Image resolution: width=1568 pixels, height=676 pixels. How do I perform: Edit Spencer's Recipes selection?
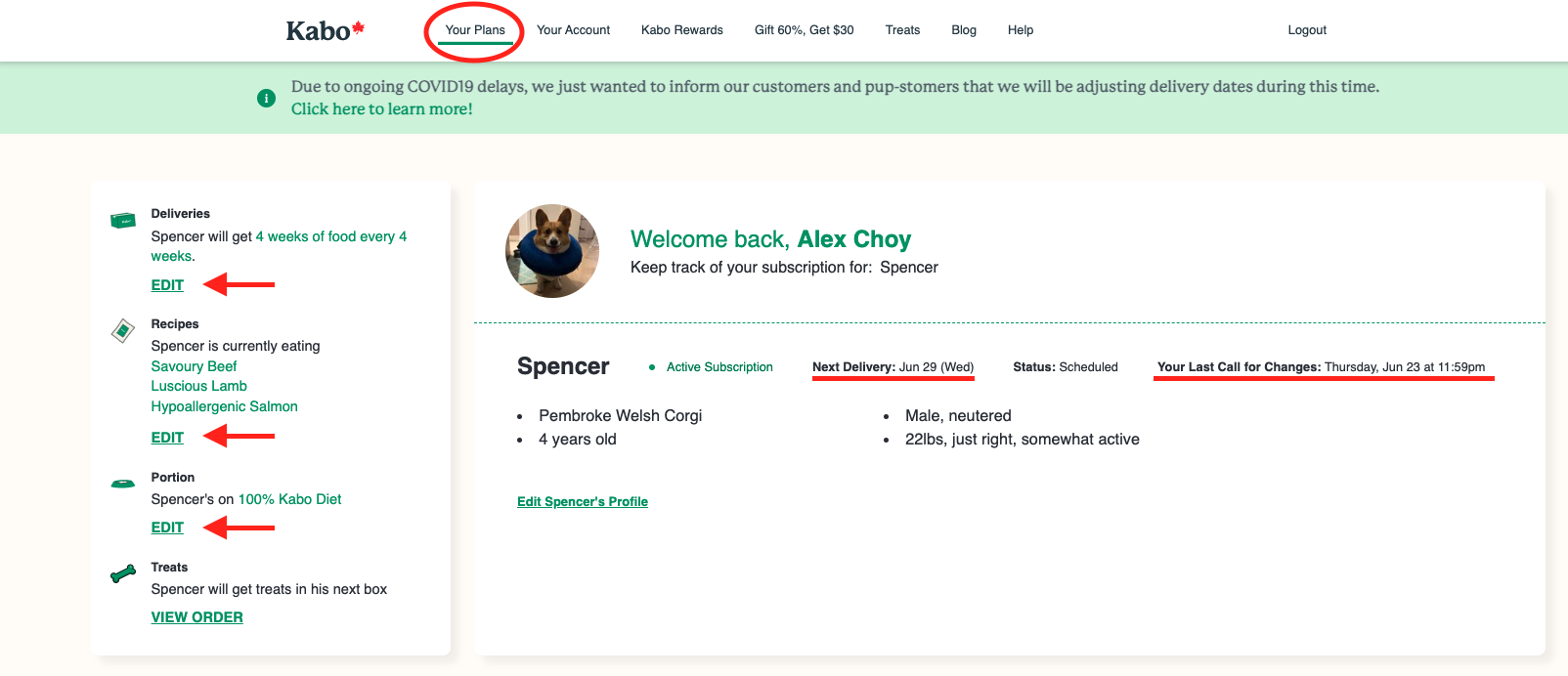[167, 438]
